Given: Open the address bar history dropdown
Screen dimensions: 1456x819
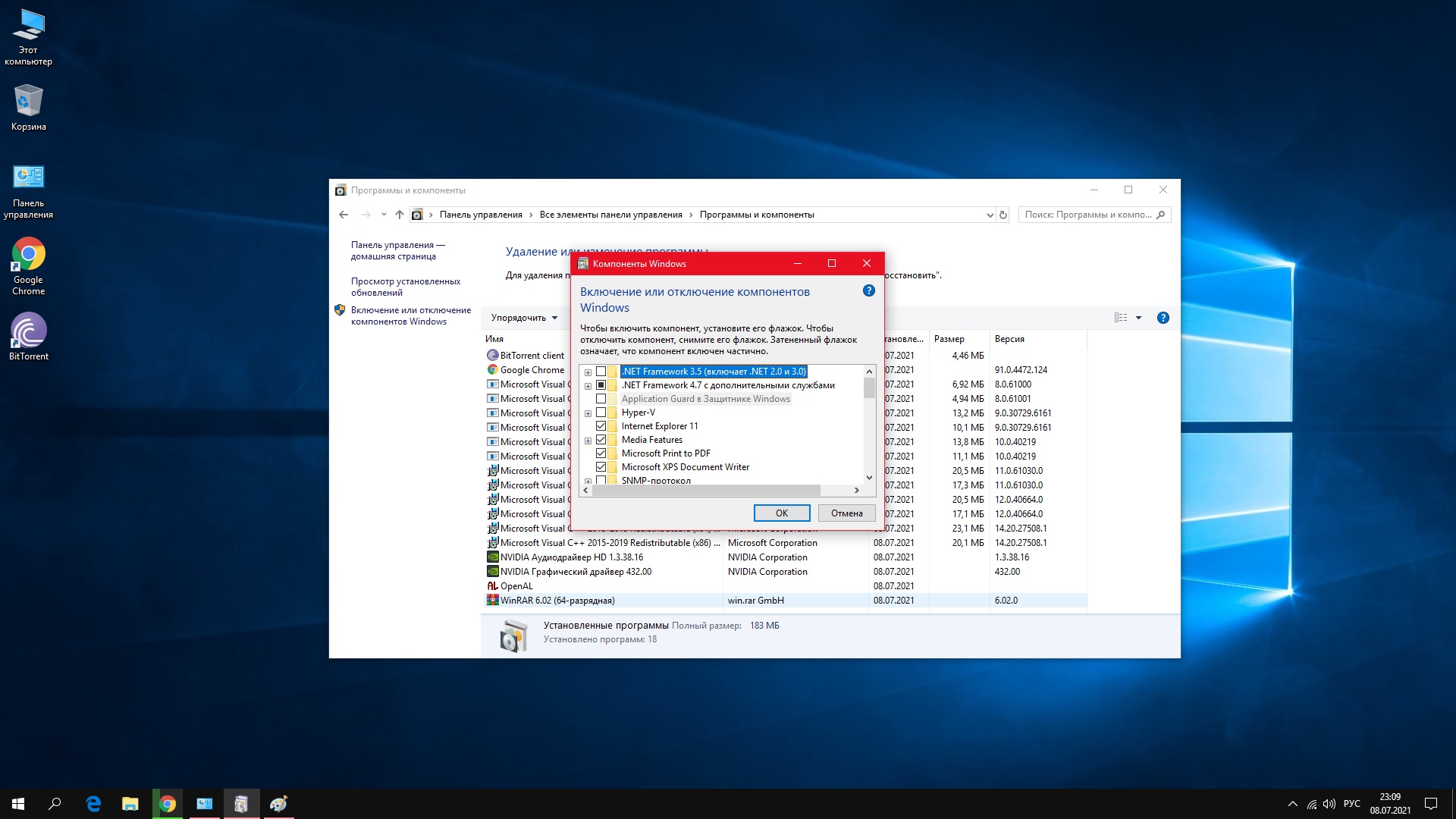Looking at the screenshot, I should click(x=990, y=215).
